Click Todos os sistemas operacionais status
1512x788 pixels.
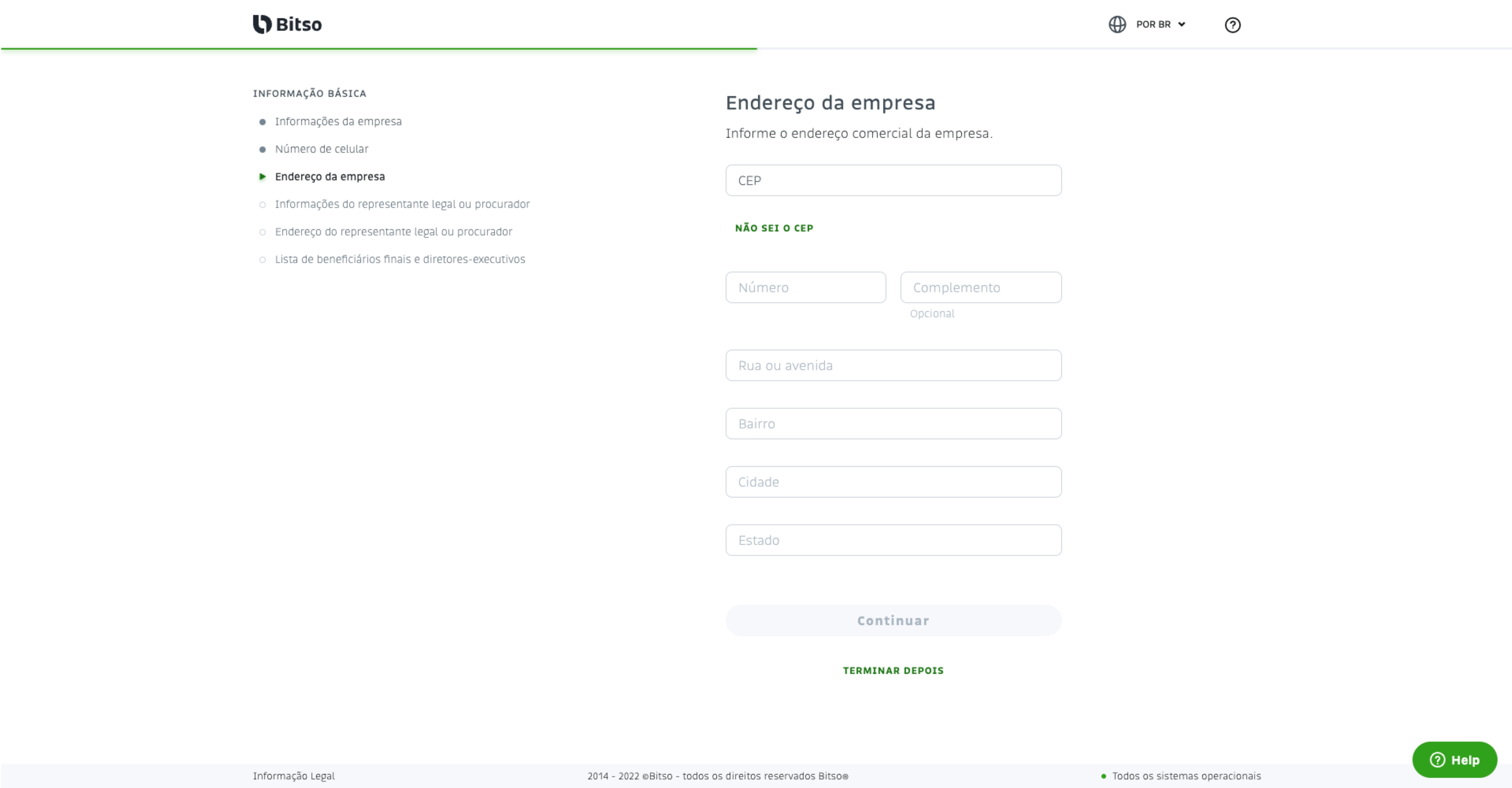click(x=1186, y=776)
